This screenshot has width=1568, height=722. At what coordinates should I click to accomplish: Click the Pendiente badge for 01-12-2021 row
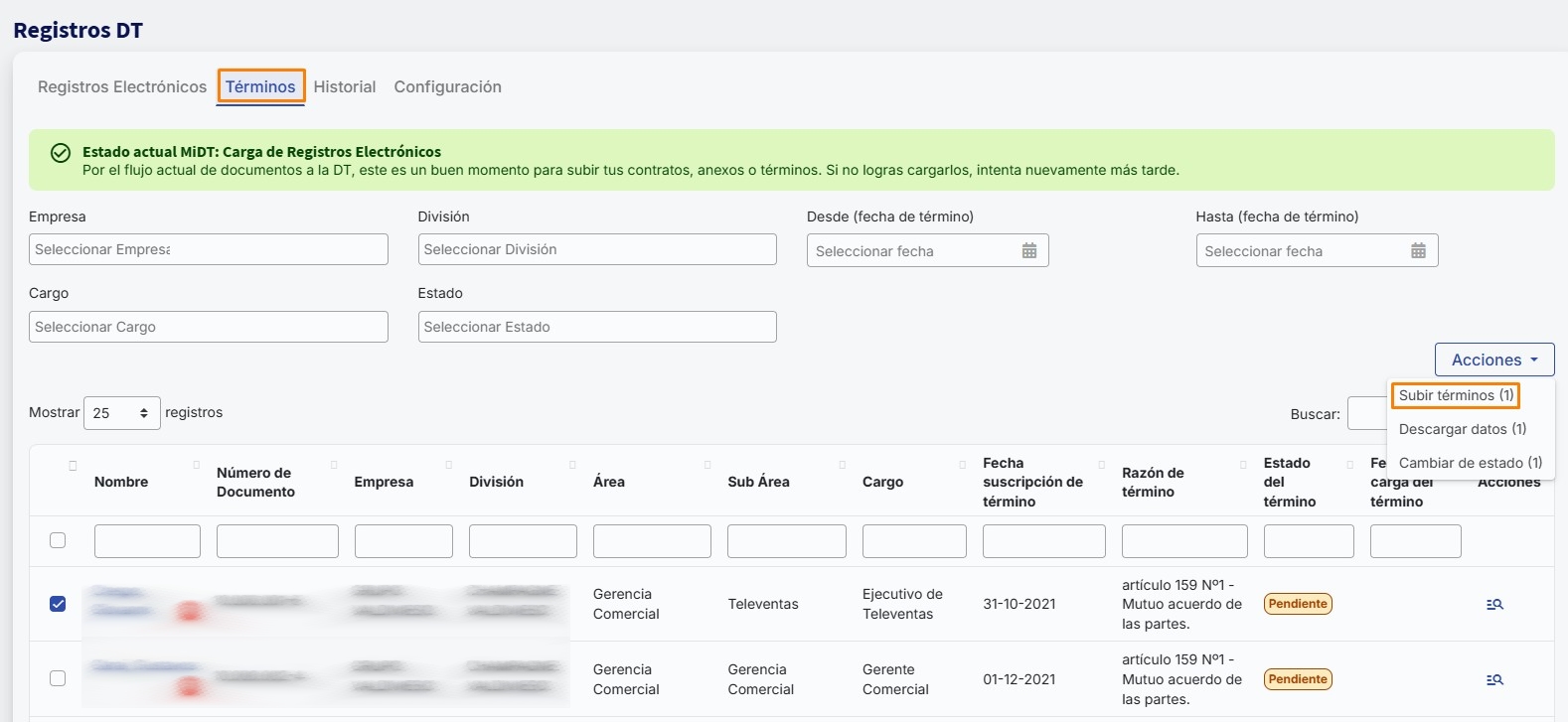[x=1297, y=679]
